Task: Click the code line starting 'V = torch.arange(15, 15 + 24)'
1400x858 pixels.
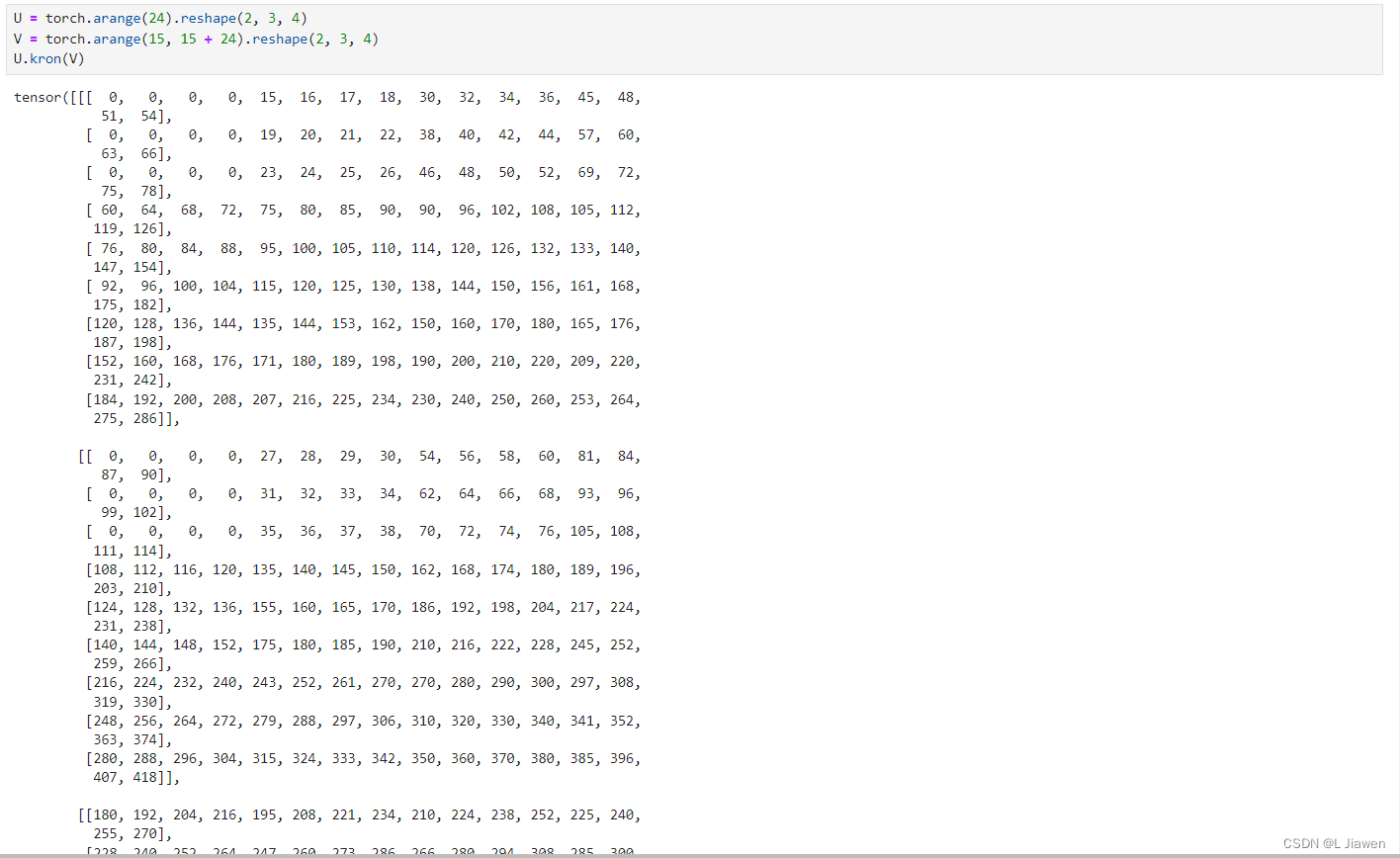Action: (x=196, y=39)
